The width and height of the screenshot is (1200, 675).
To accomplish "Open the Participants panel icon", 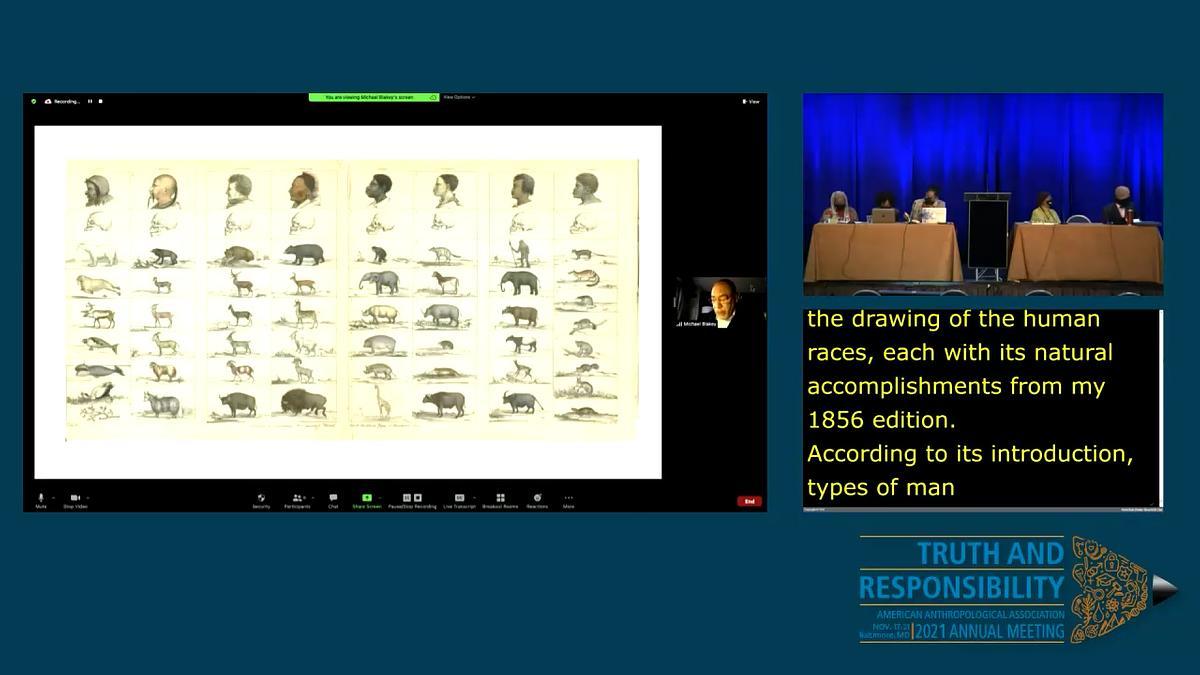I will (297, 498).
